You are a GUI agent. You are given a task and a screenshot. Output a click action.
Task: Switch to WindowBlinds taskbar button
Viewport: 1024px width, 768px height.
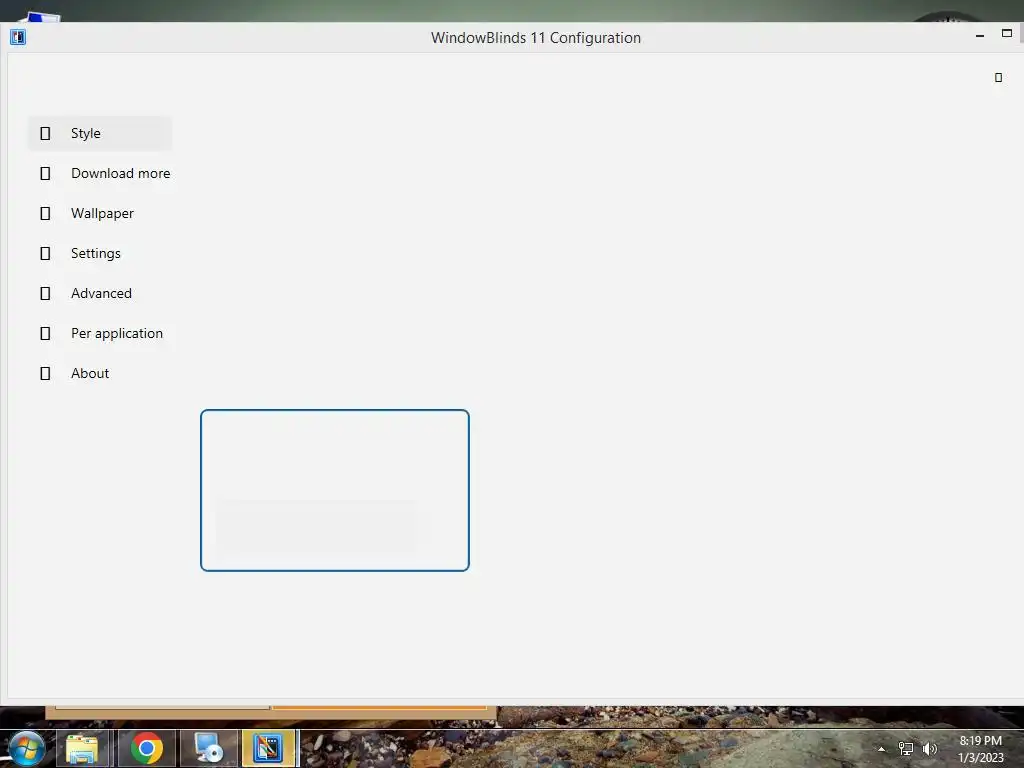[x=268, y=748]
